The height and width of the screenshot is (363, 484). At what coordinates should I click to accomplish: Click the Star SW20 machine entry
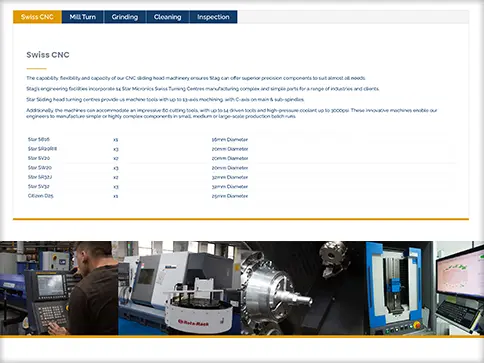[40, 167]
